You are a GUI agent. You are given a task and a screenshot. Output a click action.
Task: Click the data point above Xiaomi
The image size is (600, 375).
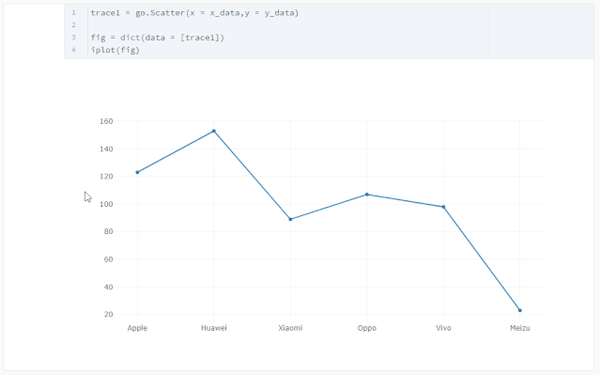click(x=290, y=219)
